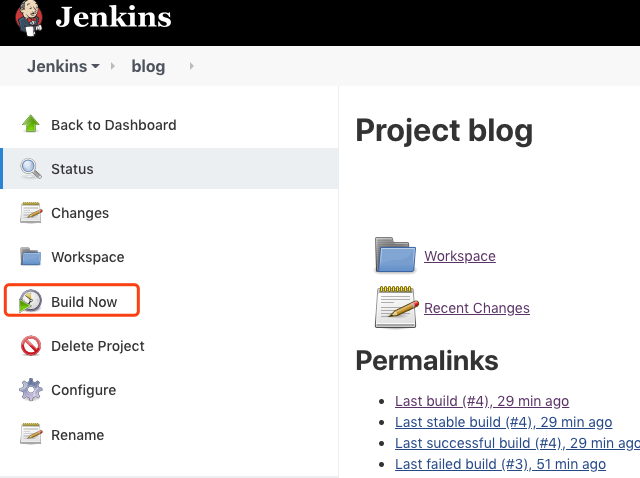640x478 pixels.
Task: Open the Recent Changes link
Action: [x=477, y=308]
